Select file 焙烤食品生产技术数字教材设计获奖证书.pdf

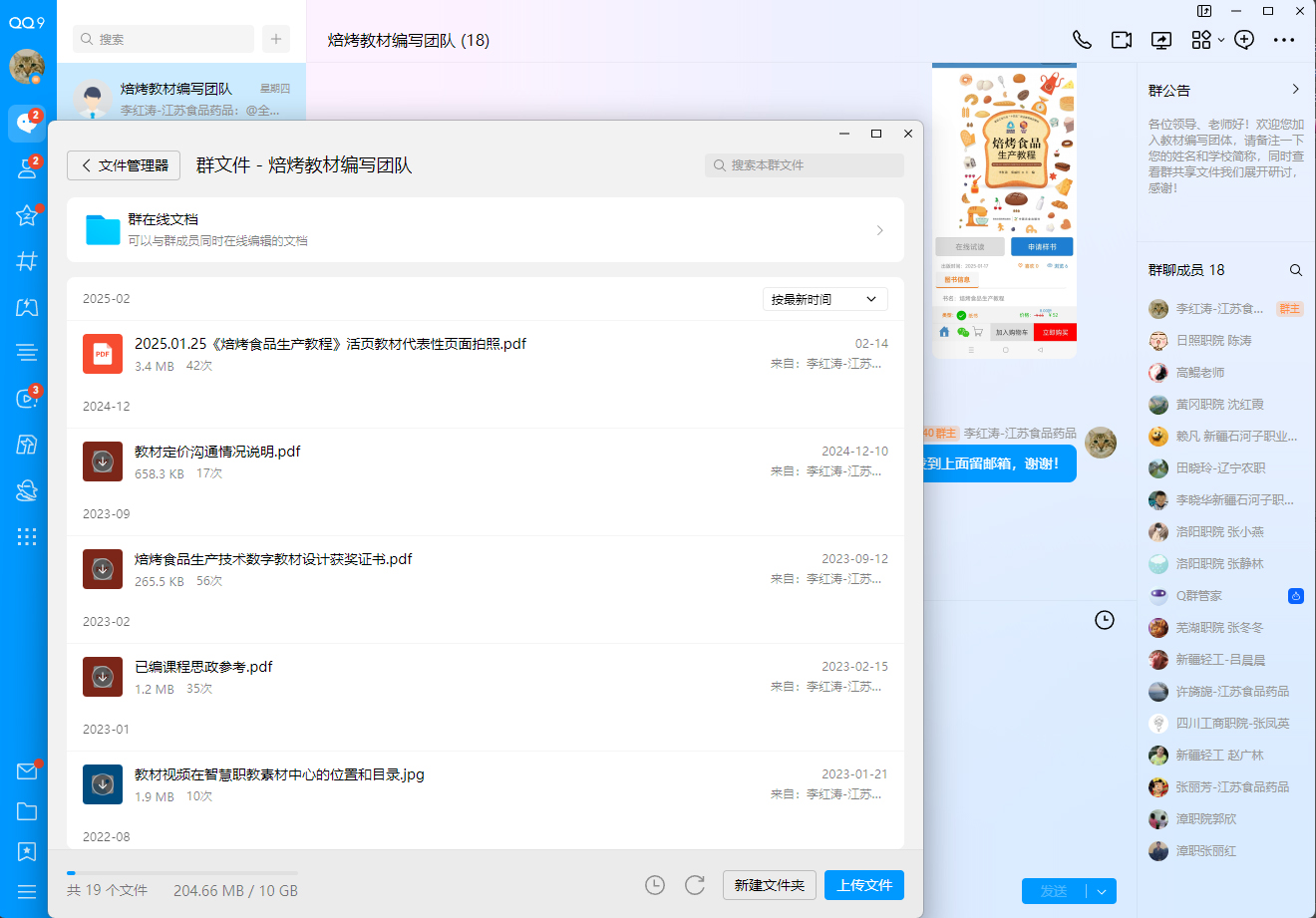pos(486,569)
